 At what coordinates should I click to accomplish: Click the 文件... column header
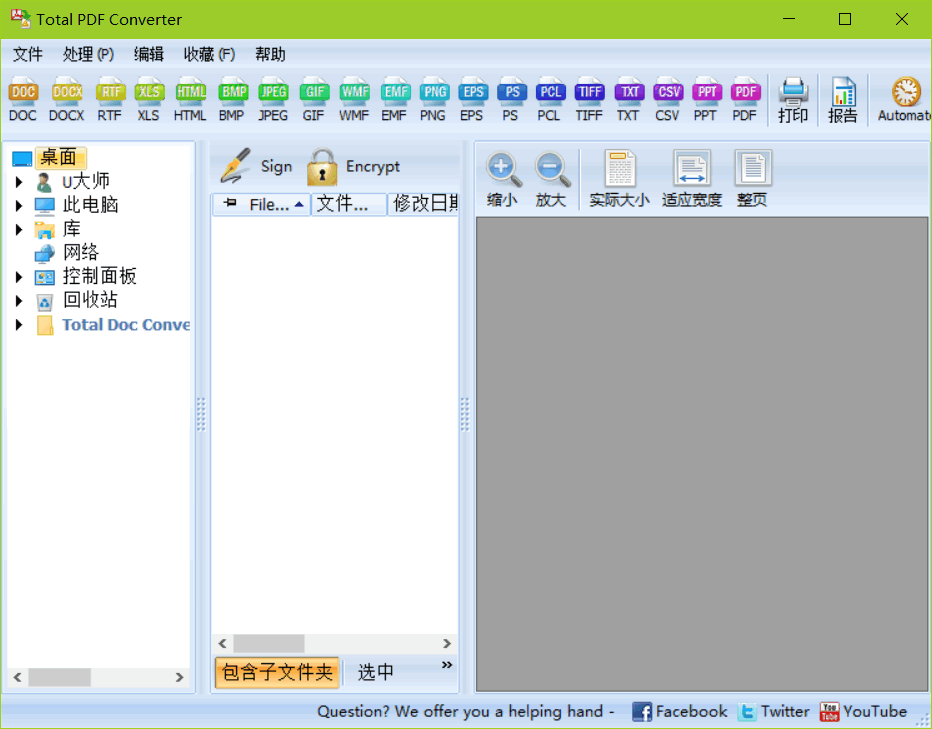click(x=349, y=205)
